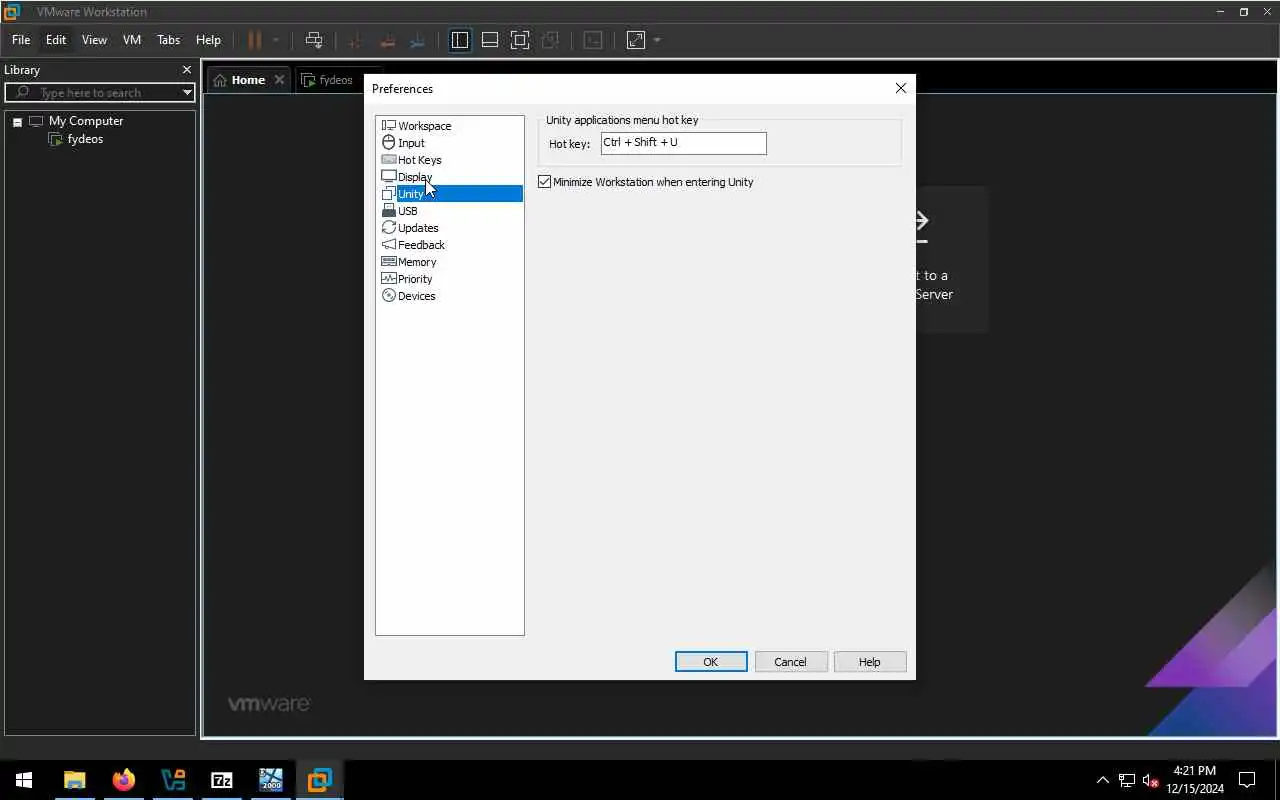
Task: Select Hot Keys in the Preferences list
Action: point(419,160)
